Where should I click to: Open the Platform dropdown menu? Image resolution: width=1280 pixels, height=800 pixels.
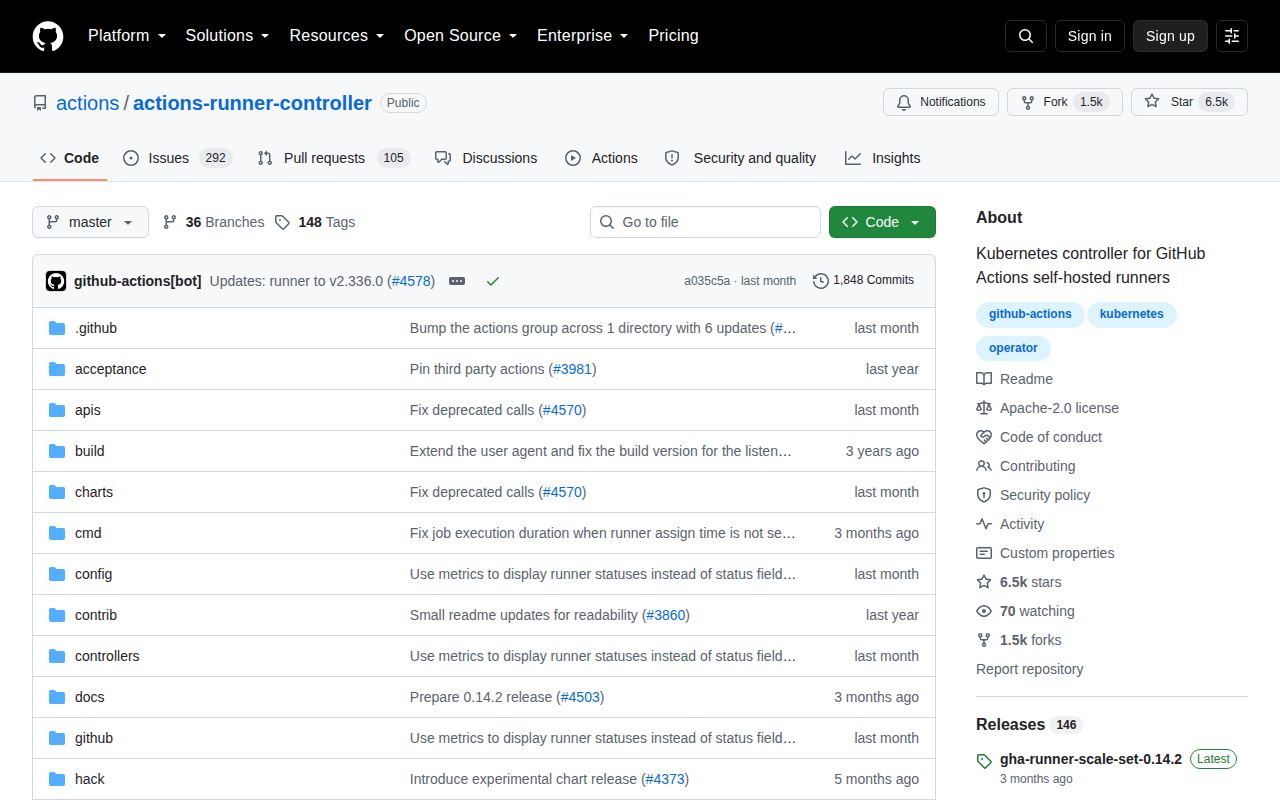(x=128, y=36)
